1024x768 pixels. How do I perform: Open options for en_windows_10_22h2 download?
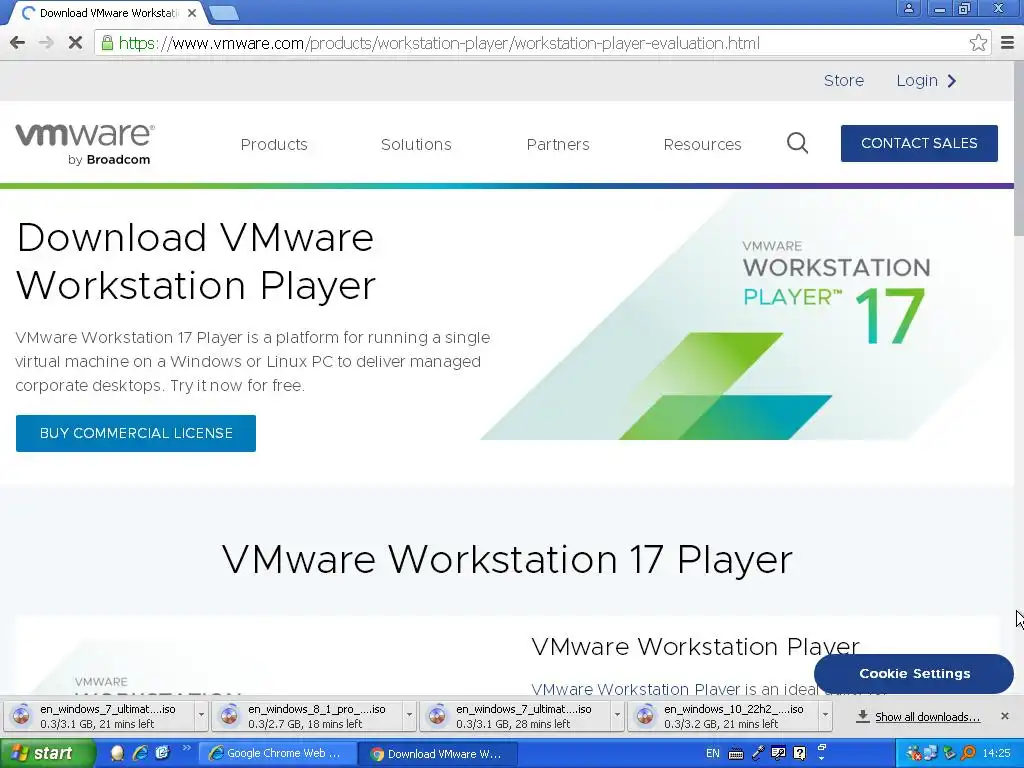click(x=825, y=716)
